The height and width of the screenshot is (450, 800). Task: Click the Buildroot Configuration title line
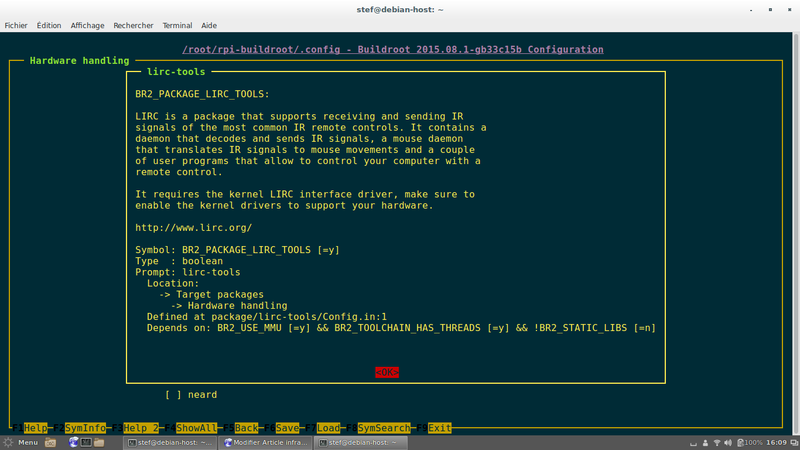(393, 49)
